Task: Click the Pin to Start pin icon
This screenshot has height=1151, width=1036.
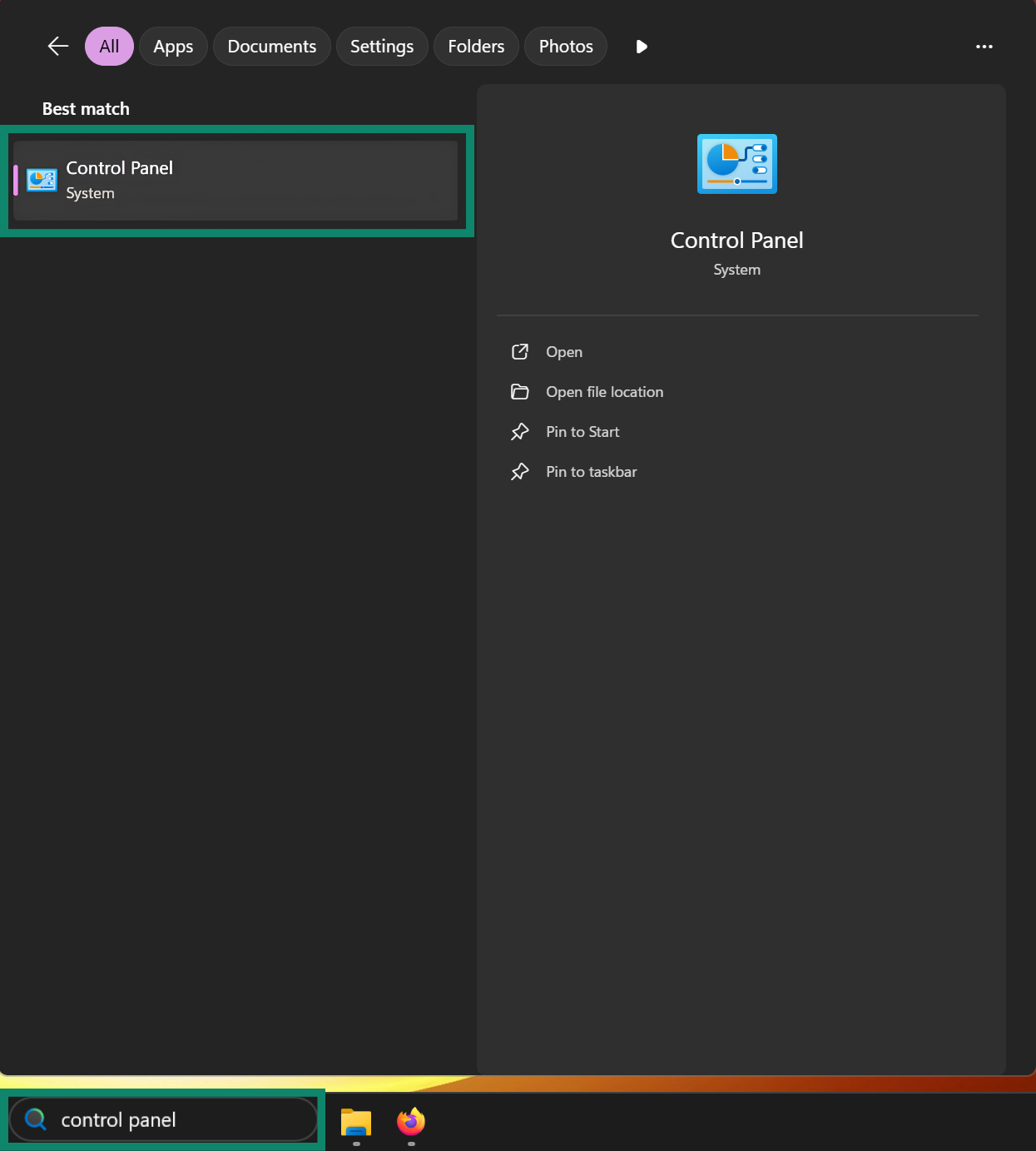Action: tap(520, 432)
